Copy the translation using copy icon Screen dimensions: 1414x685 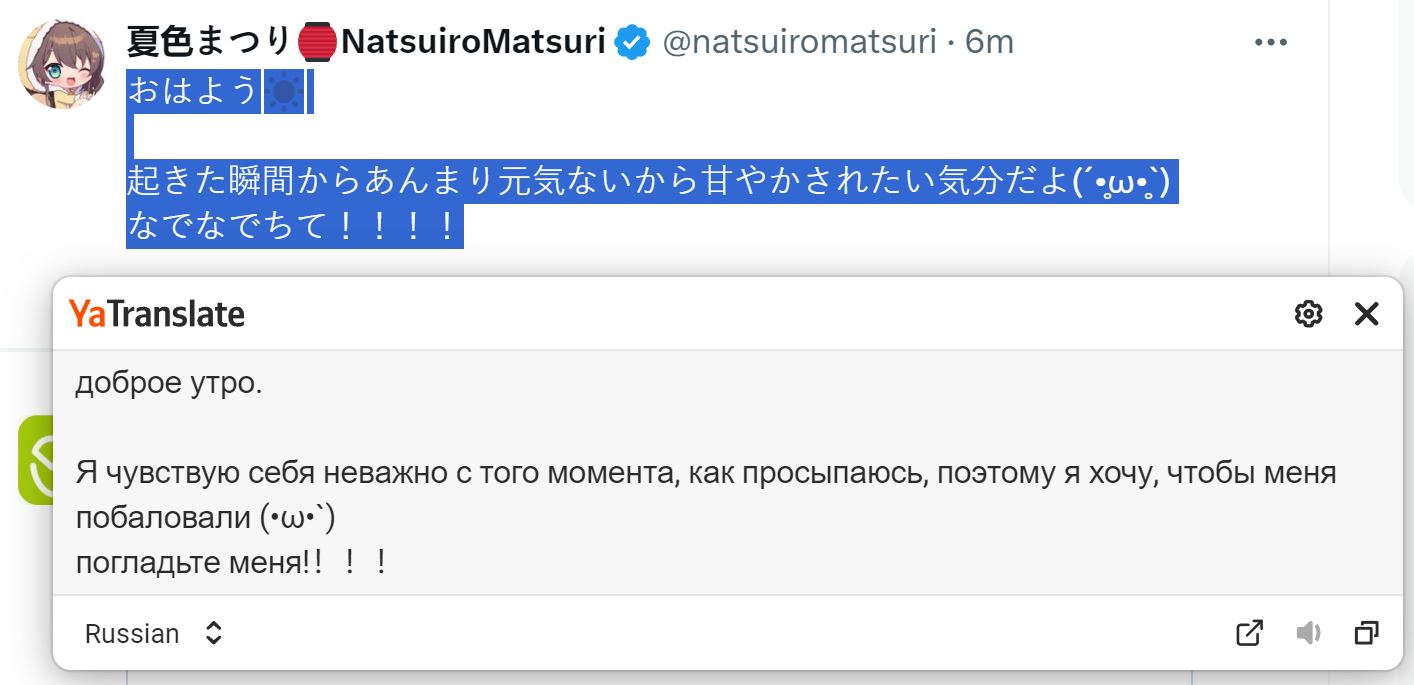click(1367, 633)
